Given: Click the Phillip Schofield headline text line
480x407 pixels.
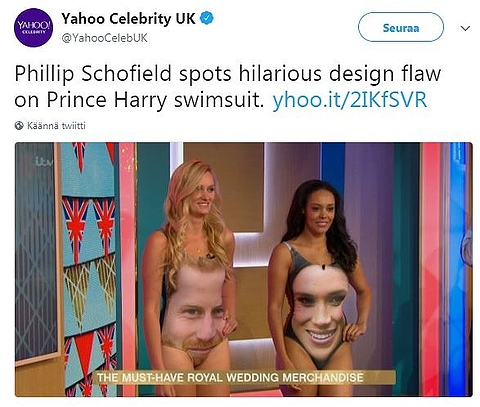Looking at the screenshot, I should [x=228, y=73].
